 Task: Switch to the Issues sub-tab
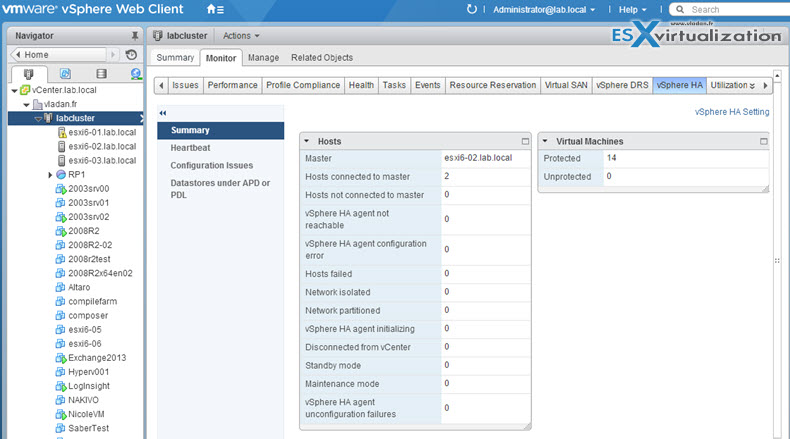(x=185, y=85)
